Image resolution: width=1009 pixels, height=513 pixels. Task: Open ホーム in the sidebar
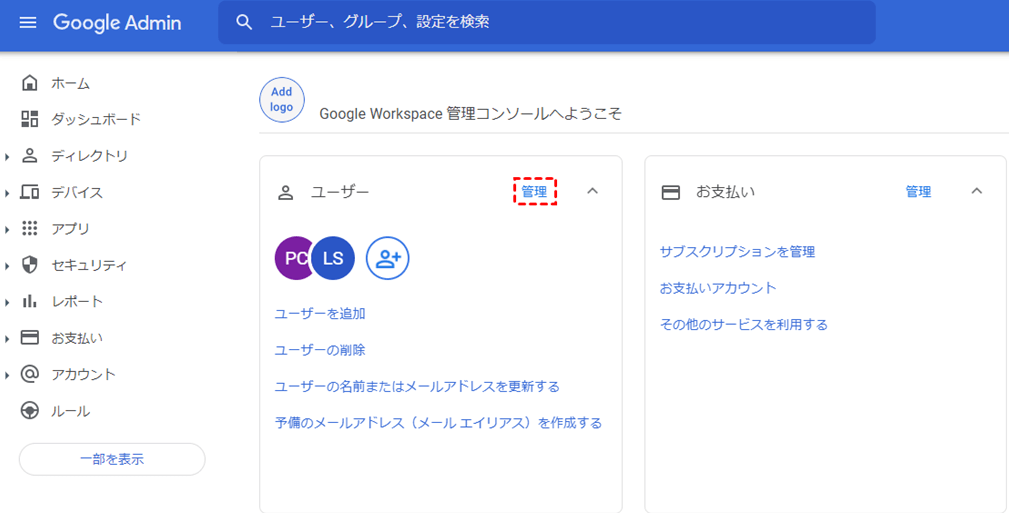(x=71, y=83)
